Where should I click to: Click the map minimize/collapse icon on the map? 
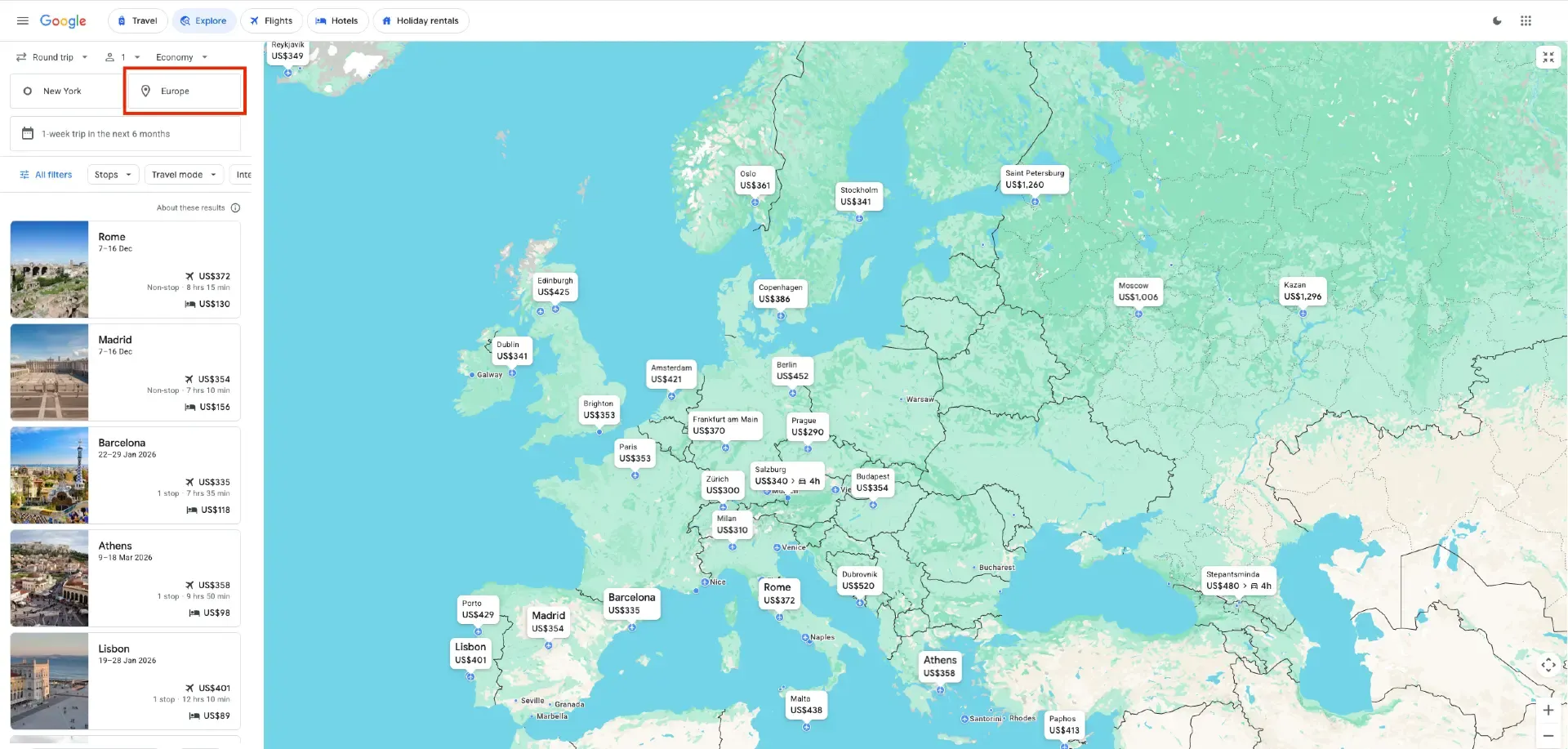tap(1548, 57)
